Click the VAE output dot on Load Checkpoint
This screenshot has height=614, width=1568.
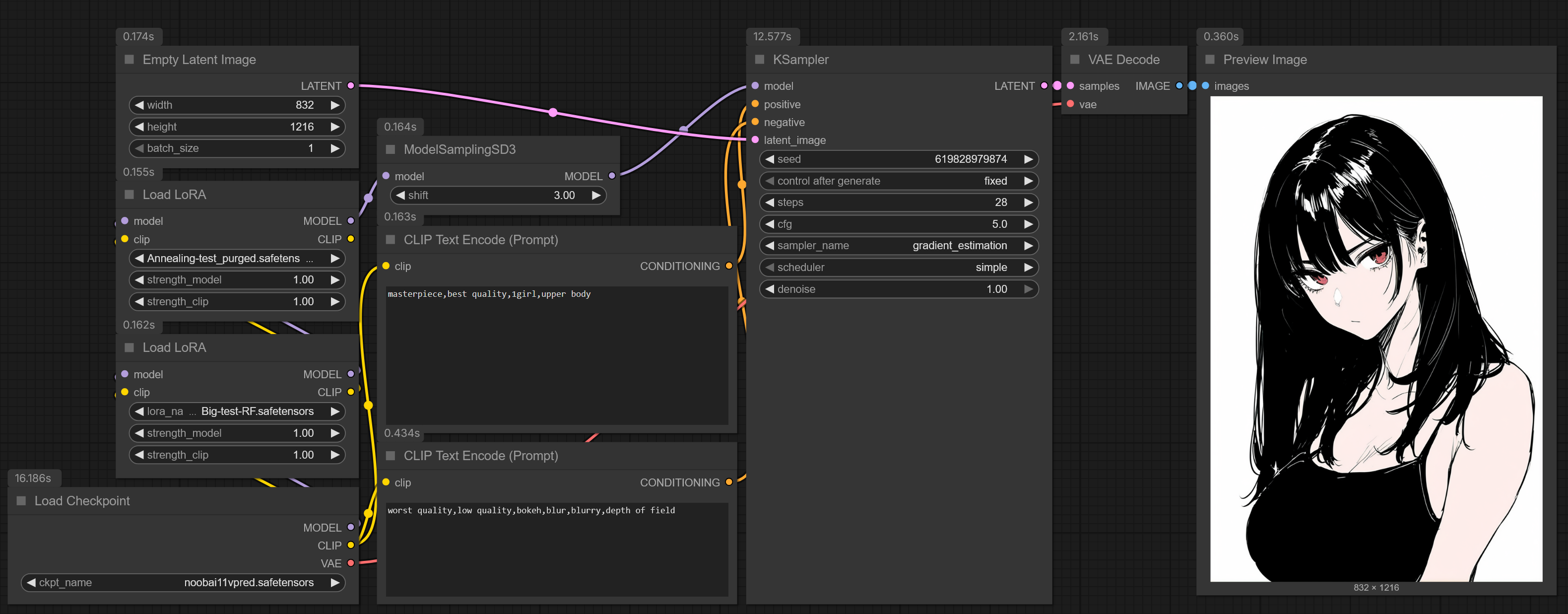click(x=351, y=563)
